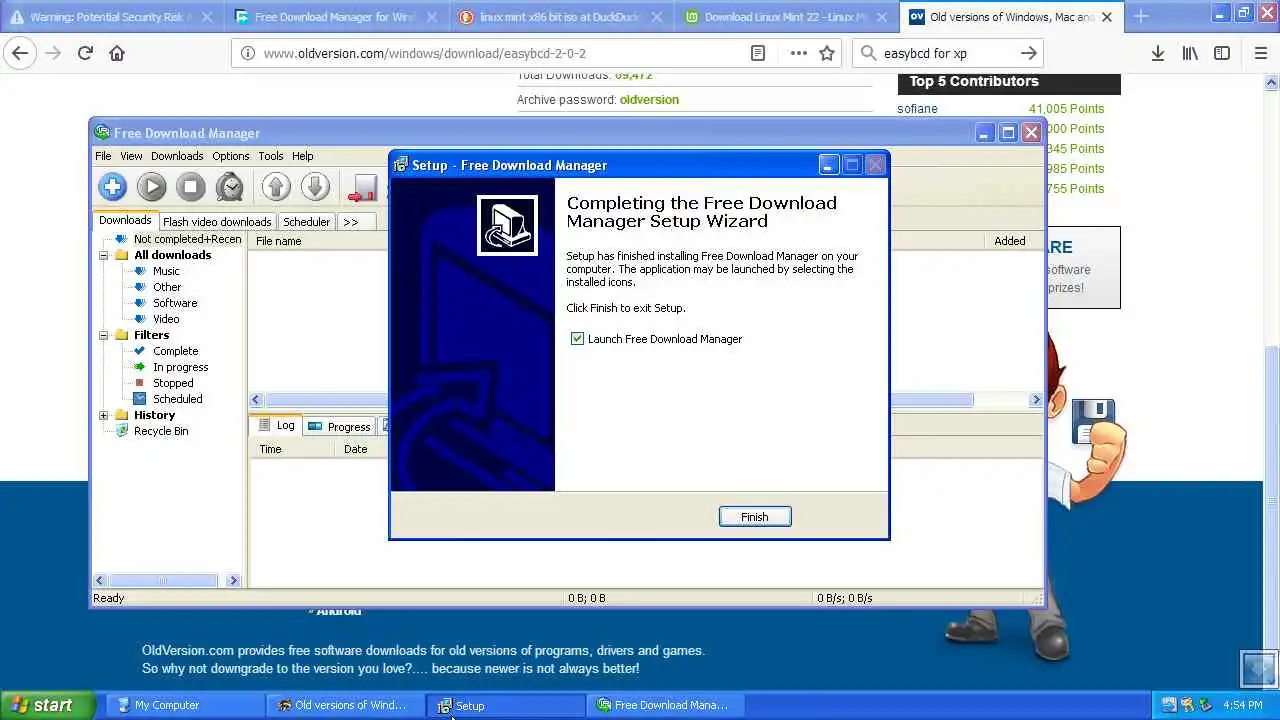Click the browser address bar URL
Image resolution: width=1280 pixels, height=720 pixels.
425,53
